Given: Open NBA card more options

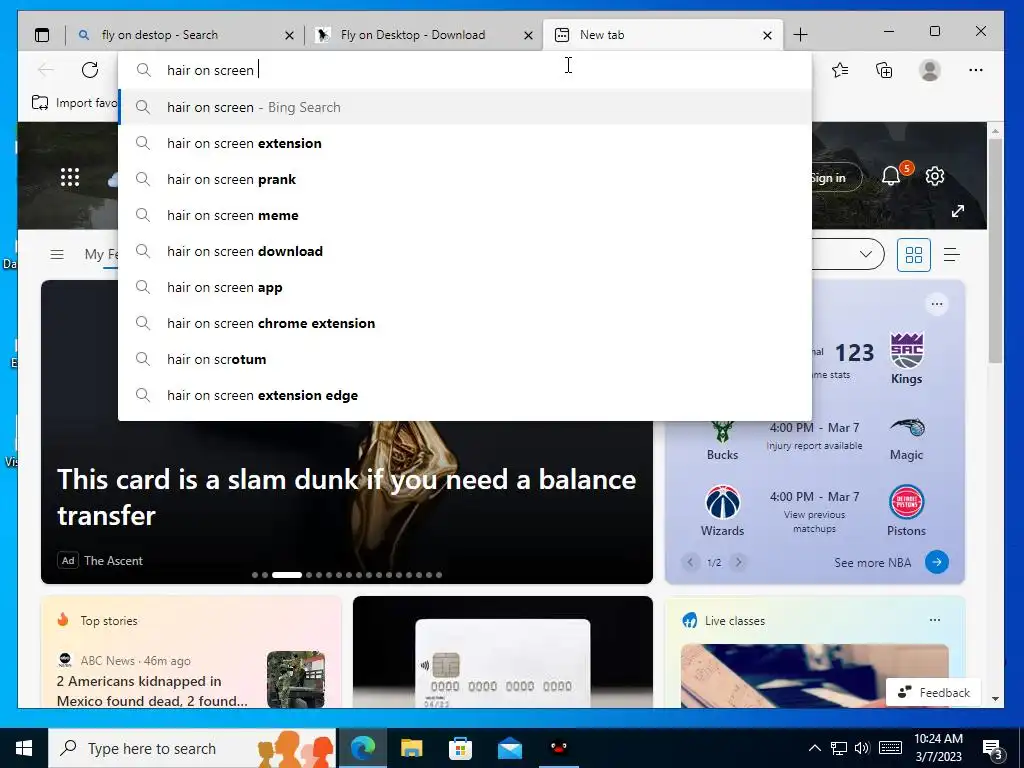Looking at the screenshot, I should pyautogui.click(x=937, y=304).
